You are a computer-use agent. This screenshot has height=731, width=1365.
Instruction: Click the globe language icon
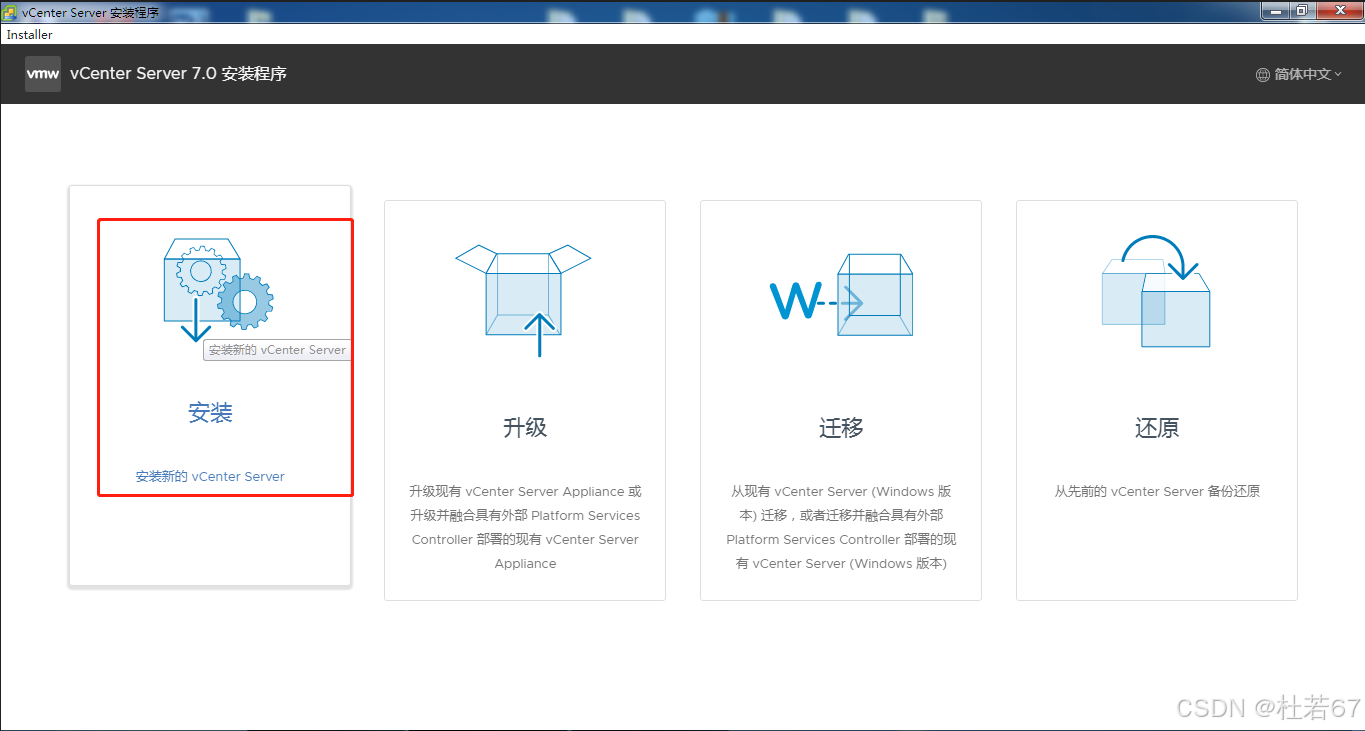pyautogui.click(x=1263, y=74)
